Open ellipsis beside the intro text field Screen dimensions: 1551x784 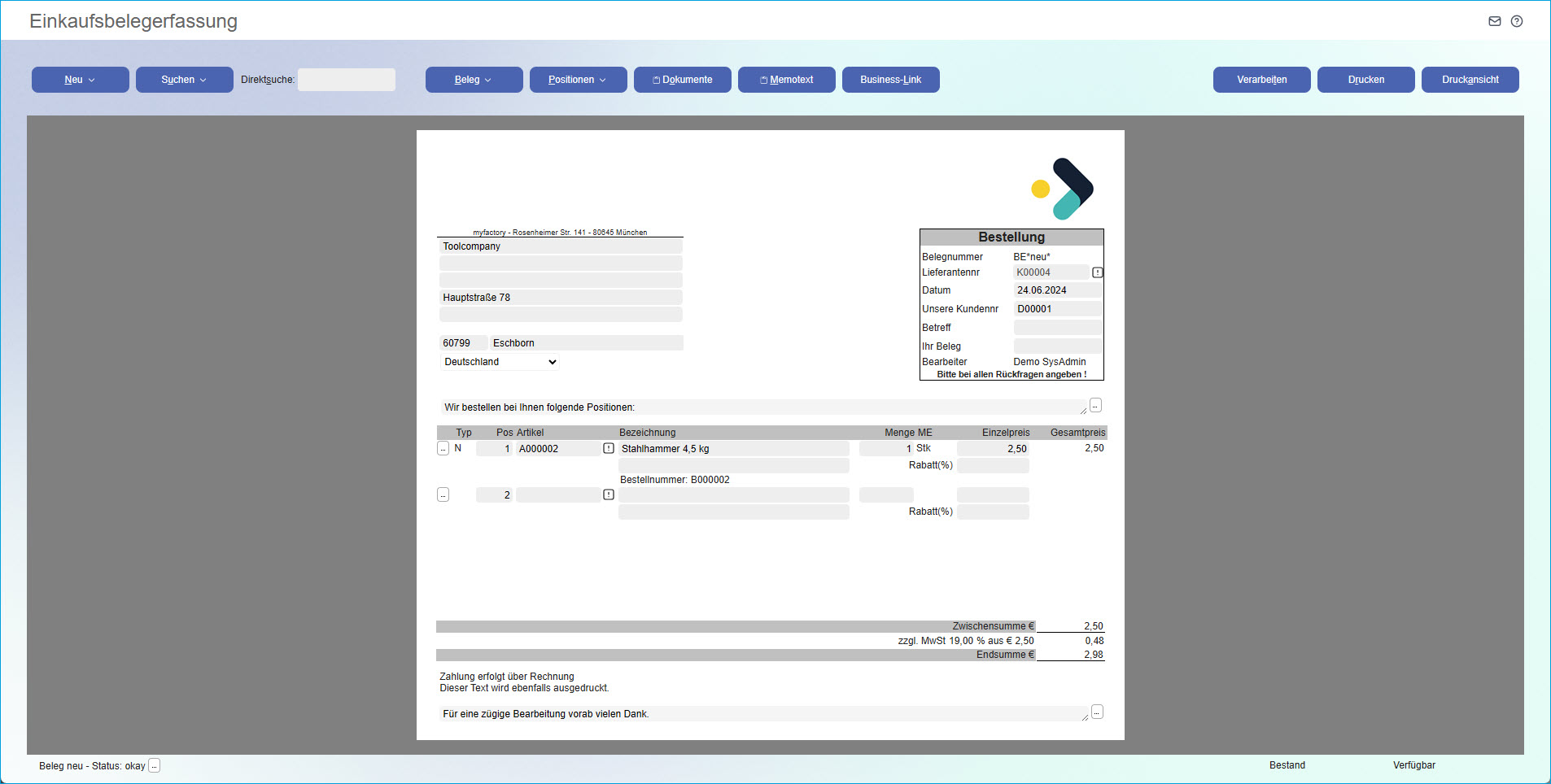(x=1095, y=405)
